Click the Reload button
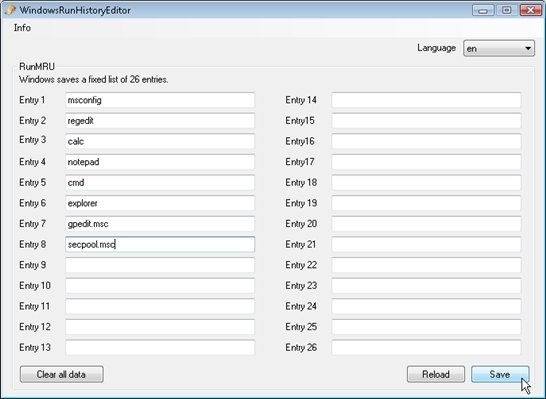 pyautogui.click(x=436, y=374)
